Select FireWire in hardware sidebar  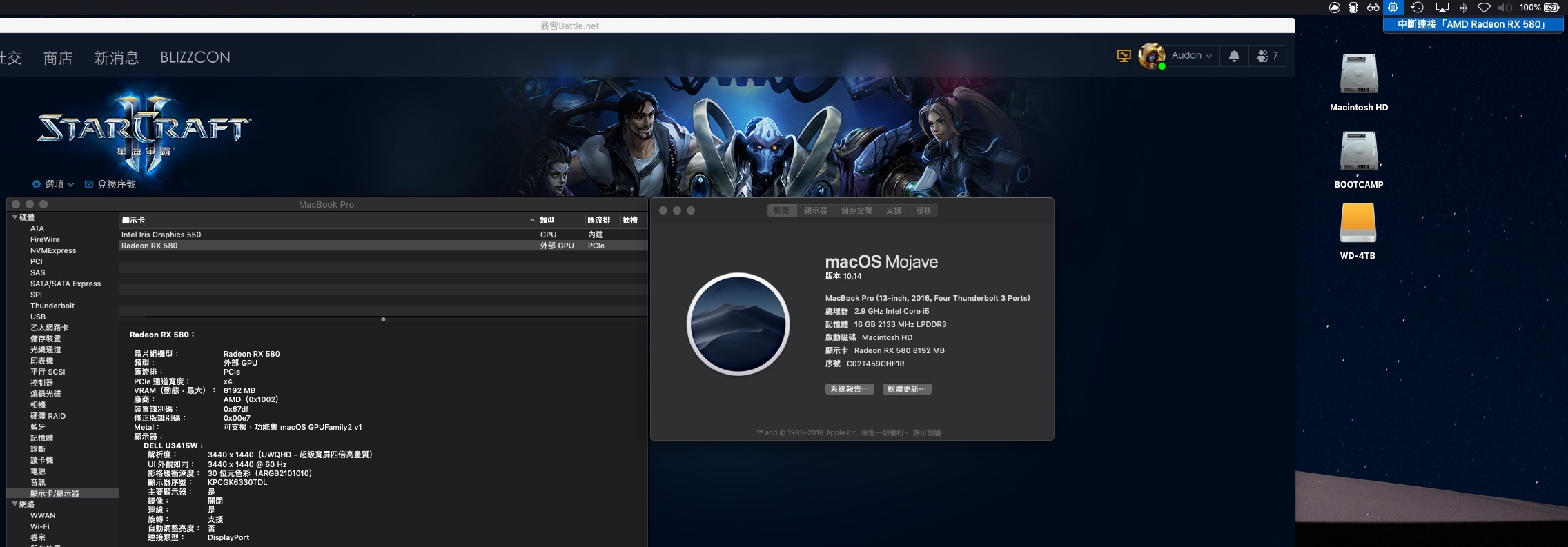pos(45,239)
